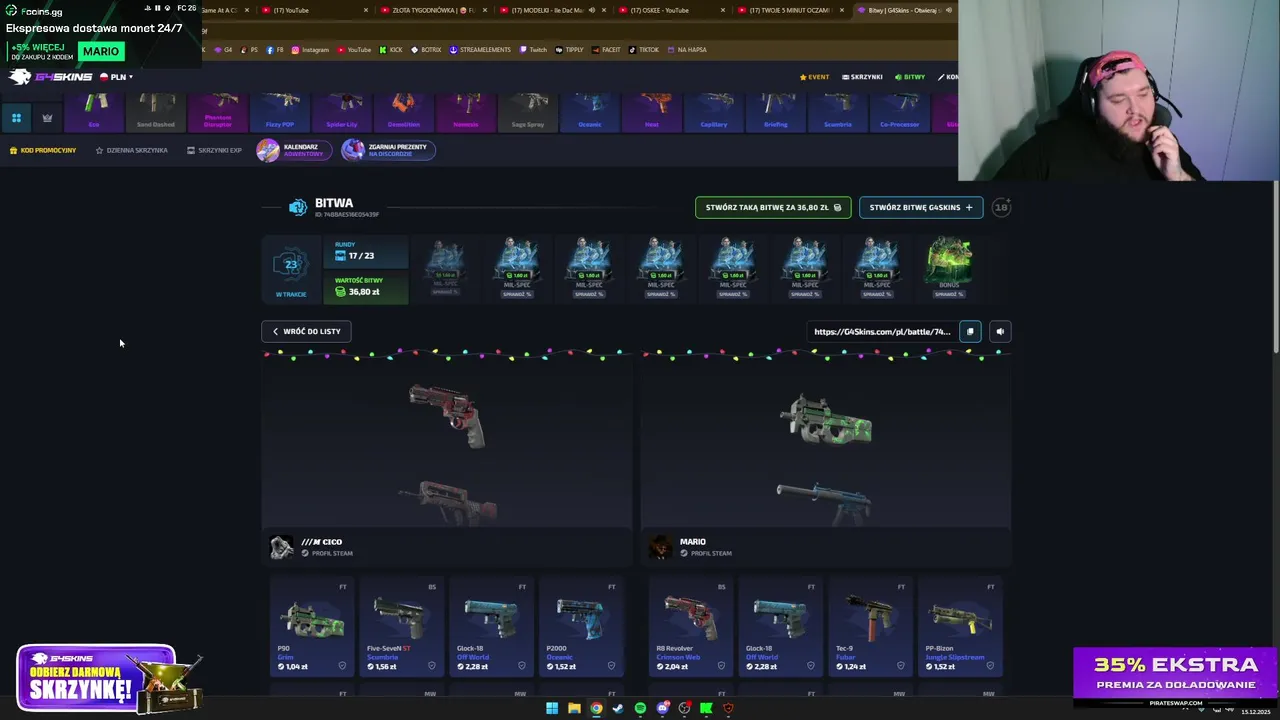Open the Briefing case
Image resolution: width=1280 pixels, height=720 pixels.
[x=776, y=111]
